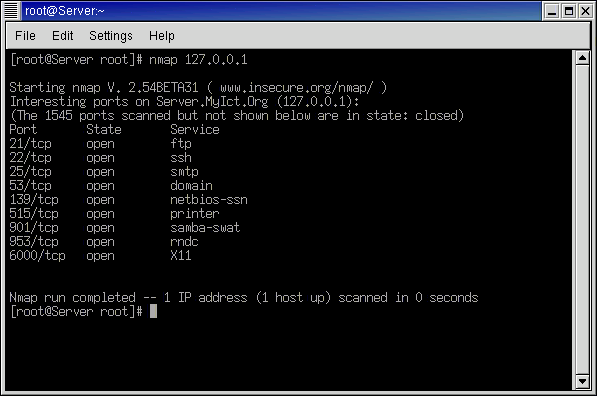Viewport: 597px width, 396px height.
Task: Click the window menu icon in title bar
Action: point(11,11)
